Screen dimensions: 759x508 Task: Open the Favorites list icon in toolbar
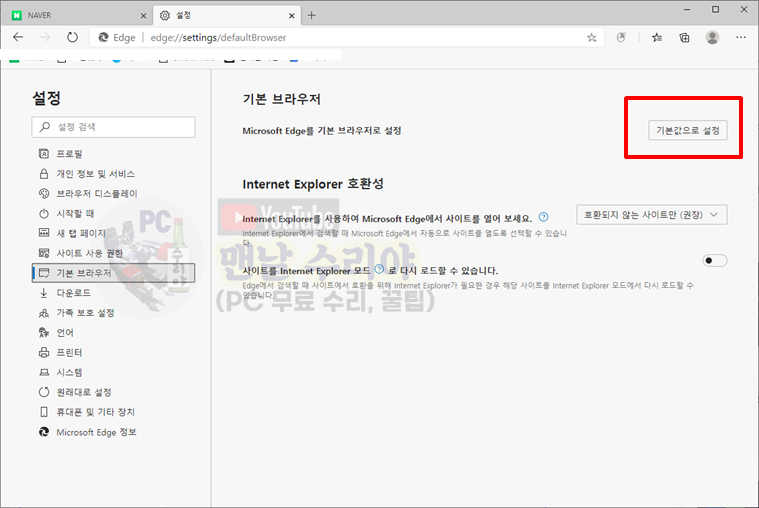pyautogui.click(x=657, y=37)
